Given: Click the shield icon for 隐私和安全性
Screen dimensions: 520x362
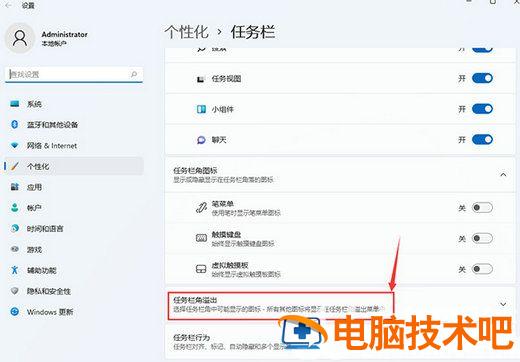Looking at the screenshot, I should click(15, 291).
